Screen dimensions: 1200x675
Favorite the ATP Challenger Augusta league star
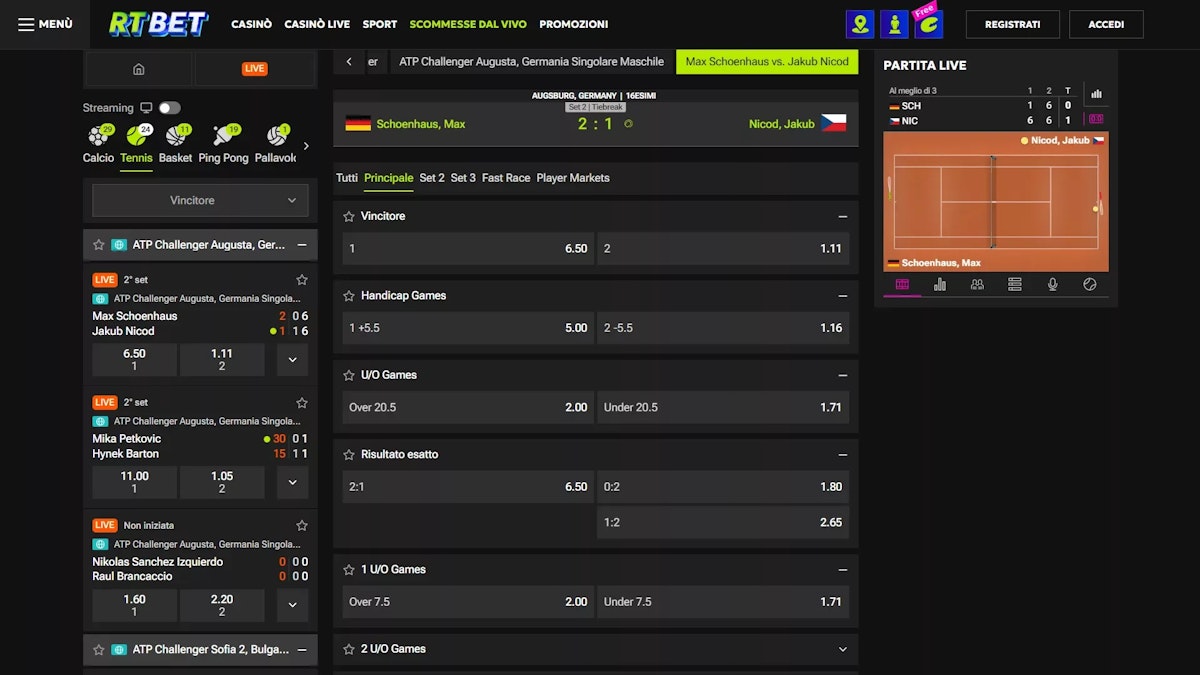pos(99,245)
